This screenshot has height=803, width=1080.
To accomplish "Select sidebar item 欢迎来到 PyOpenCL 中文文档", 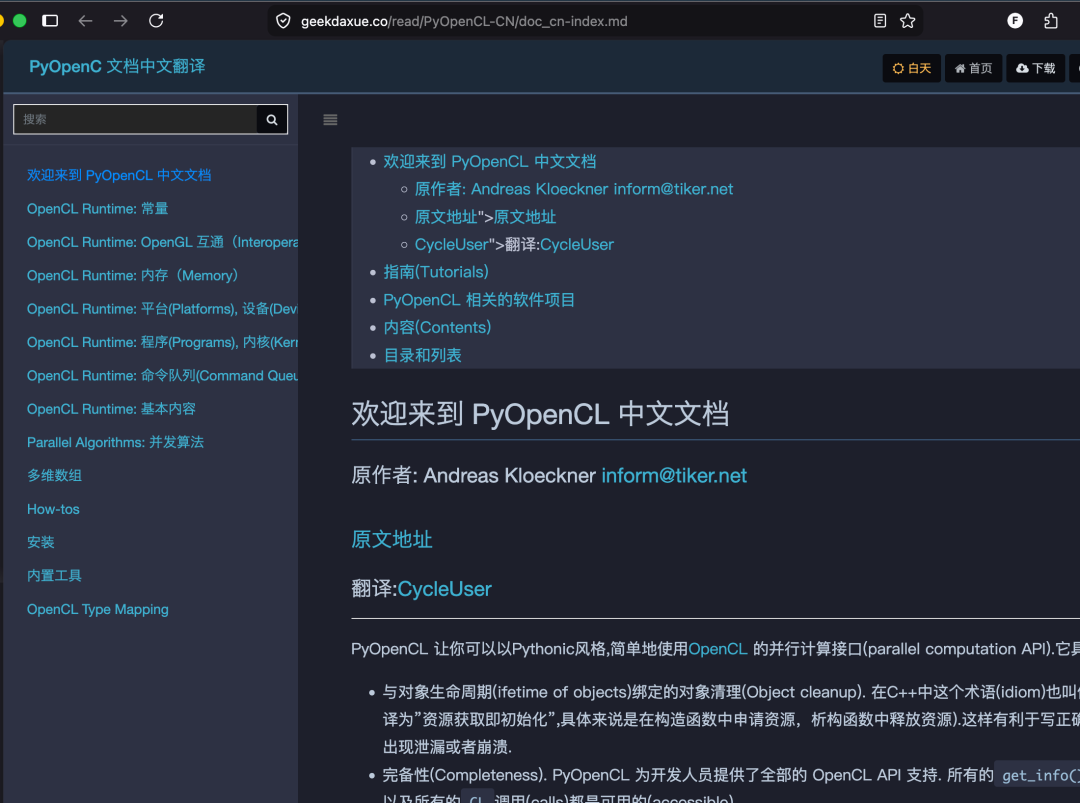I will (x=118, y=175).
